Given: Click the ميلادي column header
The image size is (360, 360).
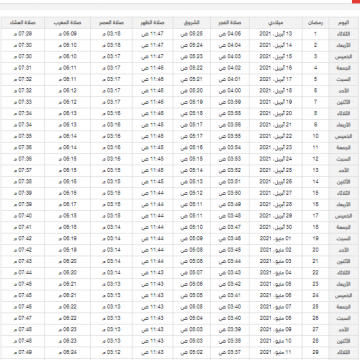Looking at the screenshot, I should [x=276, y=23].
